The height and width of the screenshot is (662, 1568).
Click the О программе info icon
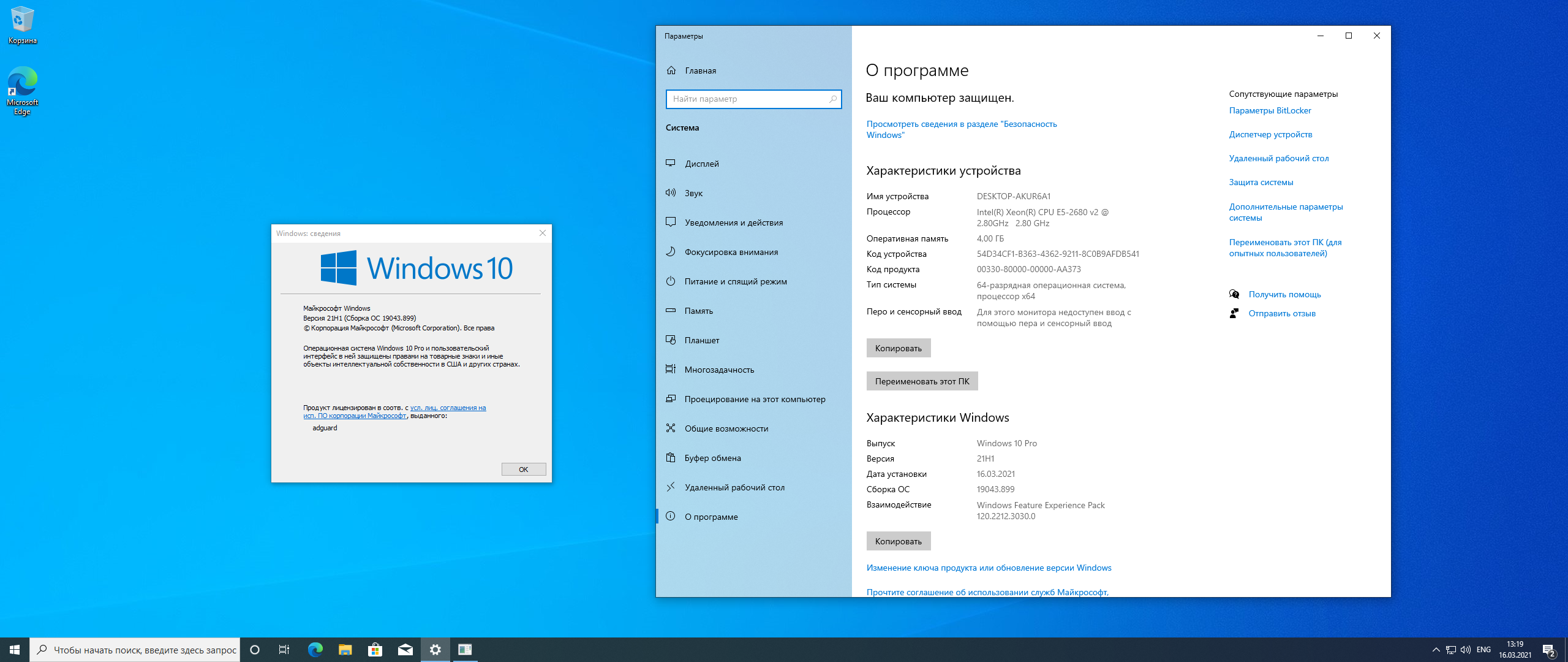(671, 516)
